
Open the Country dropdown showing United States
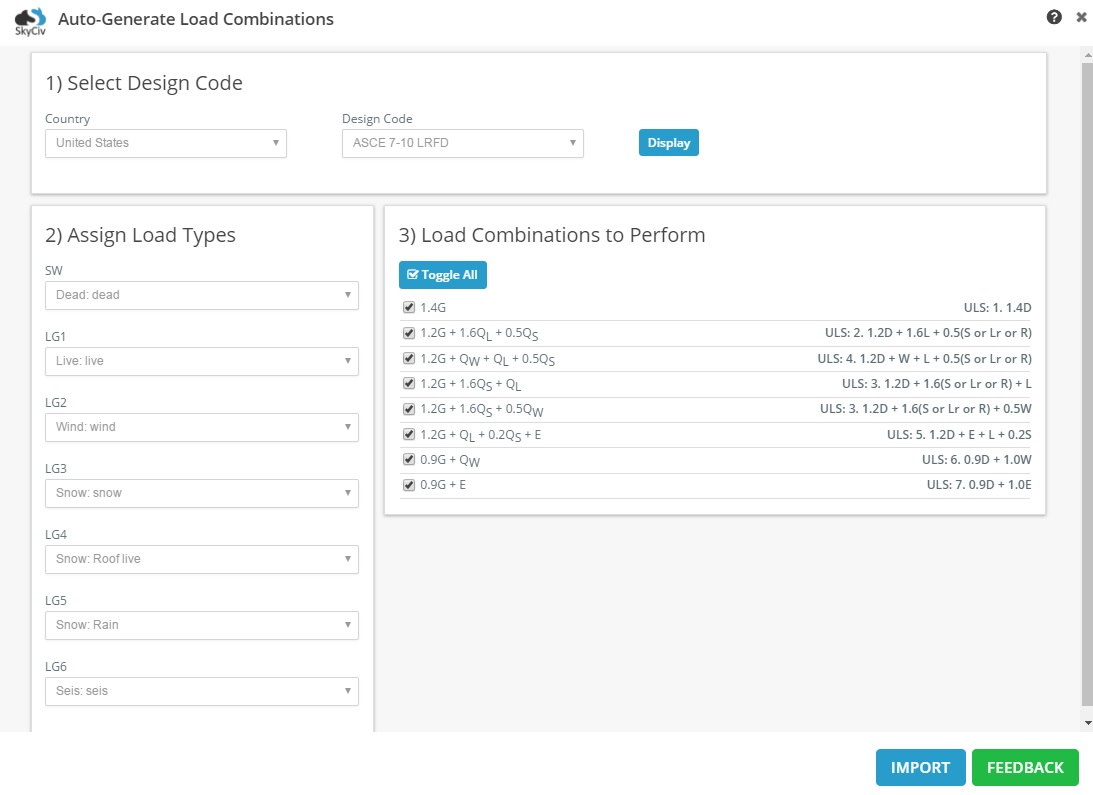click(x=166, y=143)
